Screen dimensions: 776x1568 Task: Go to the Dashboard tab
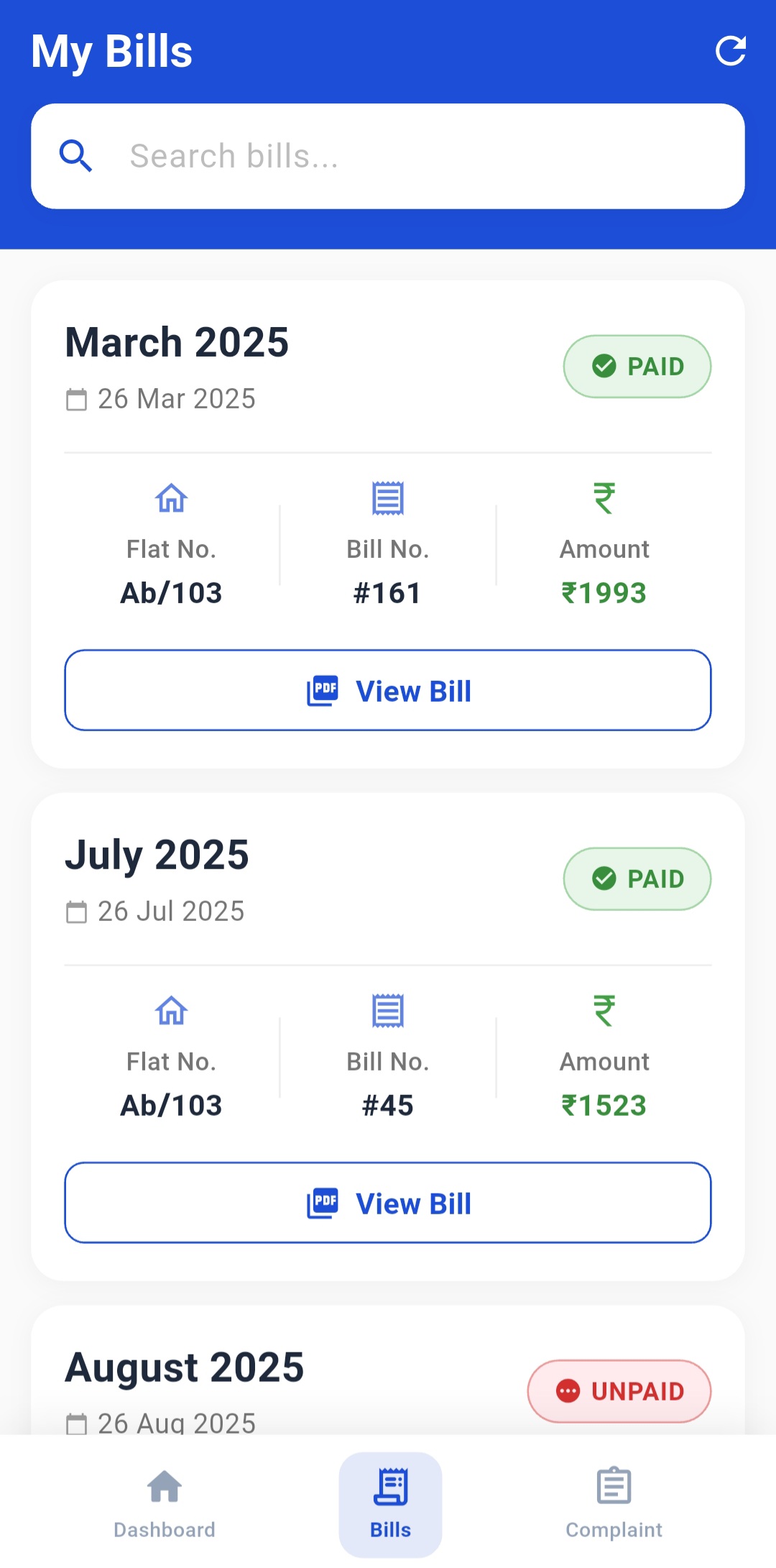(165, 1504)
